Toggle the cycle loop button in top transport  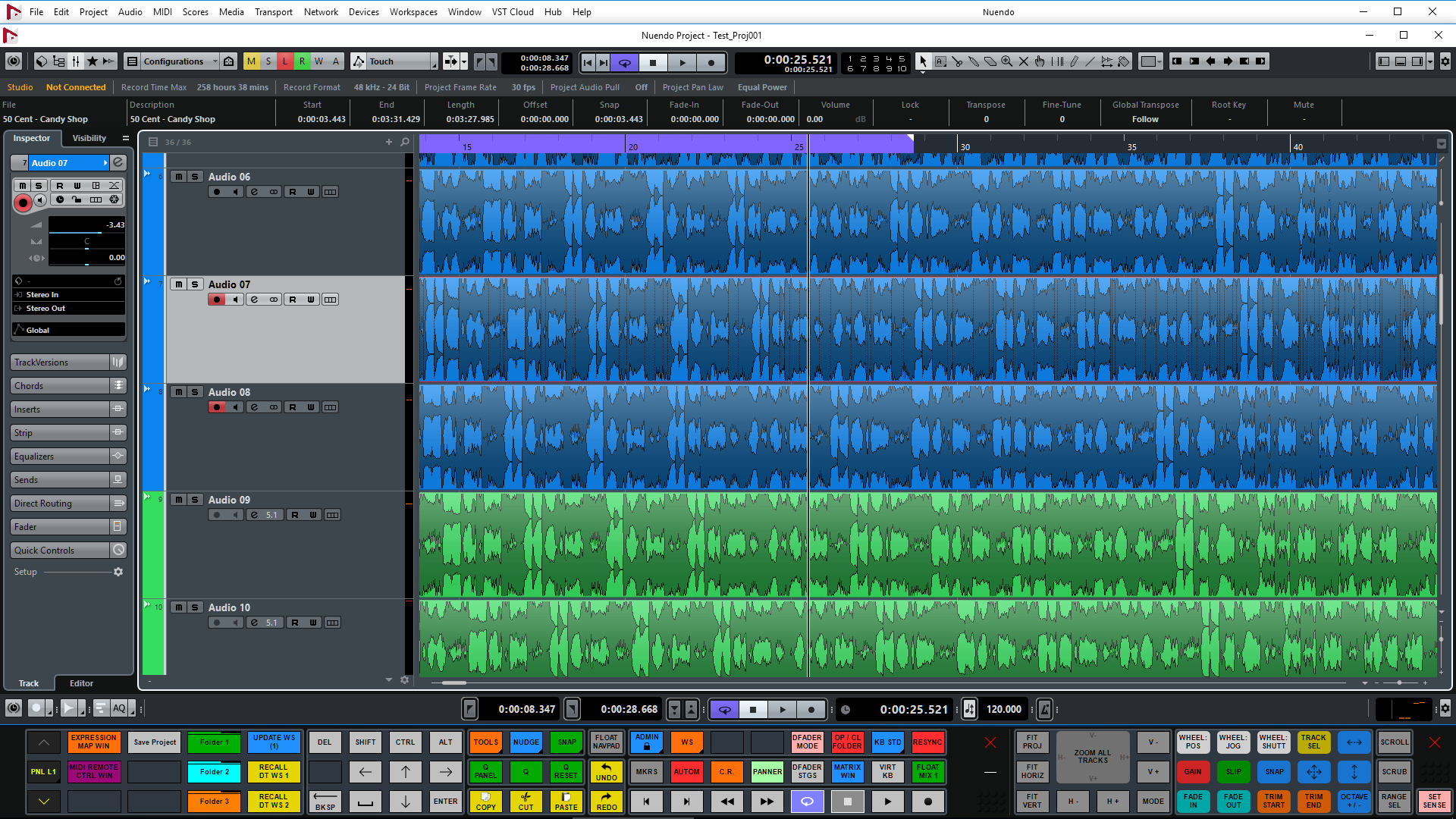tap(625, 62)
